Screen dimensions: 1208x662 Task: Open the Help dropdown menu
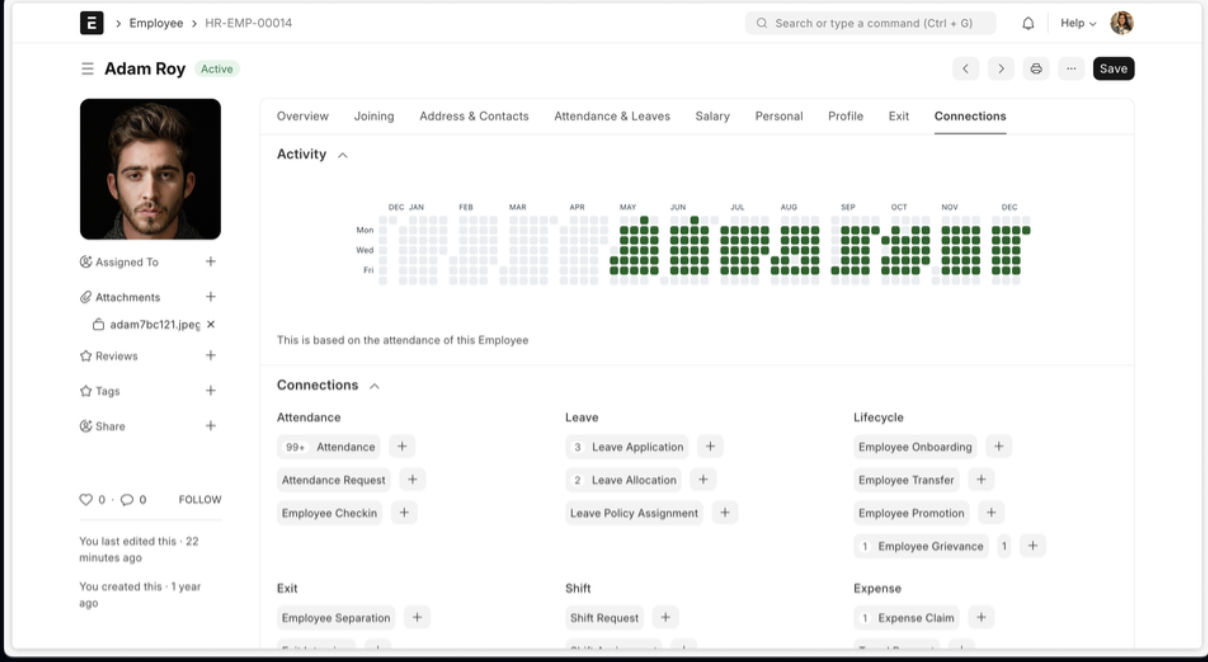point(1078,23)
